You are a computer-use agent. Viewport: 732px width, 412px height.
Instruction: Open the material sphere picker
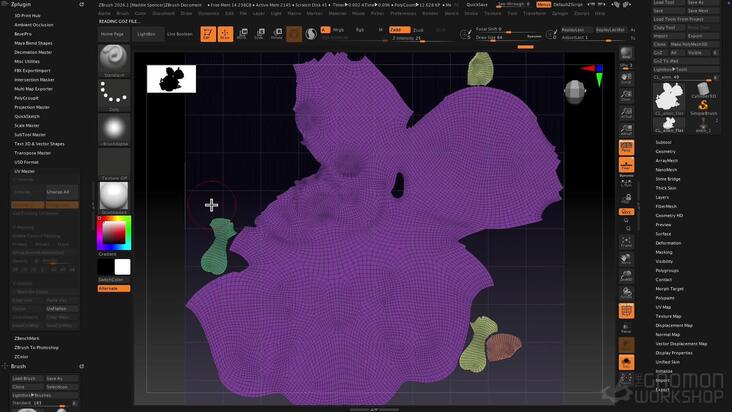click(114, 198)
